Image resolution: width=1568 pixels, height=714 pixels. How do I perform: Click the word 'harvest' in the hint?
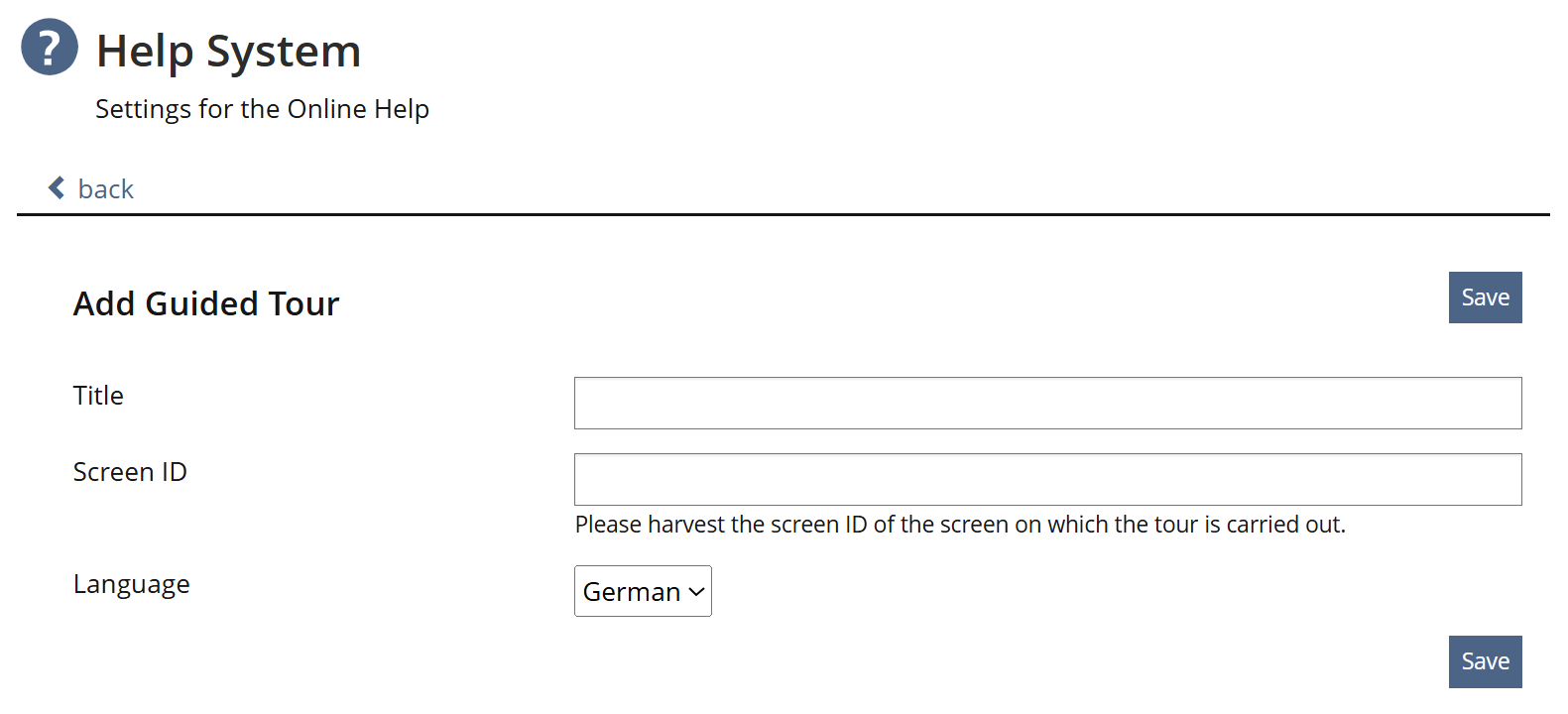tap(685, 525)
